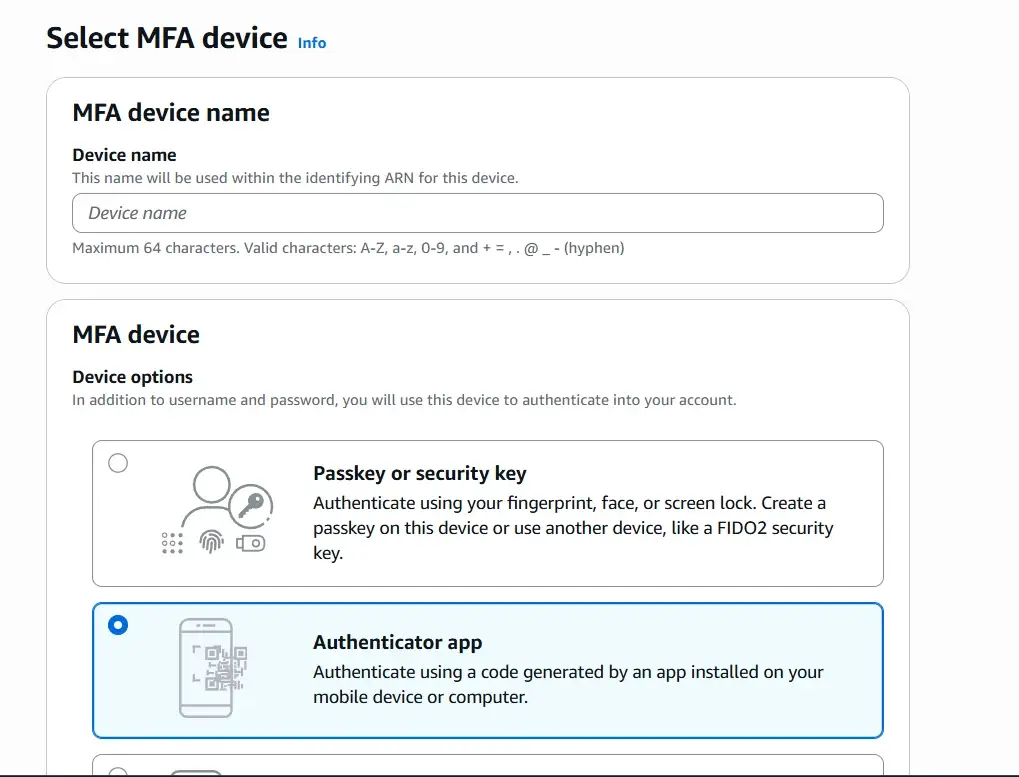1019x777 pixels.
Task: Click the Select MFA device page title
Action: point(166,37)
